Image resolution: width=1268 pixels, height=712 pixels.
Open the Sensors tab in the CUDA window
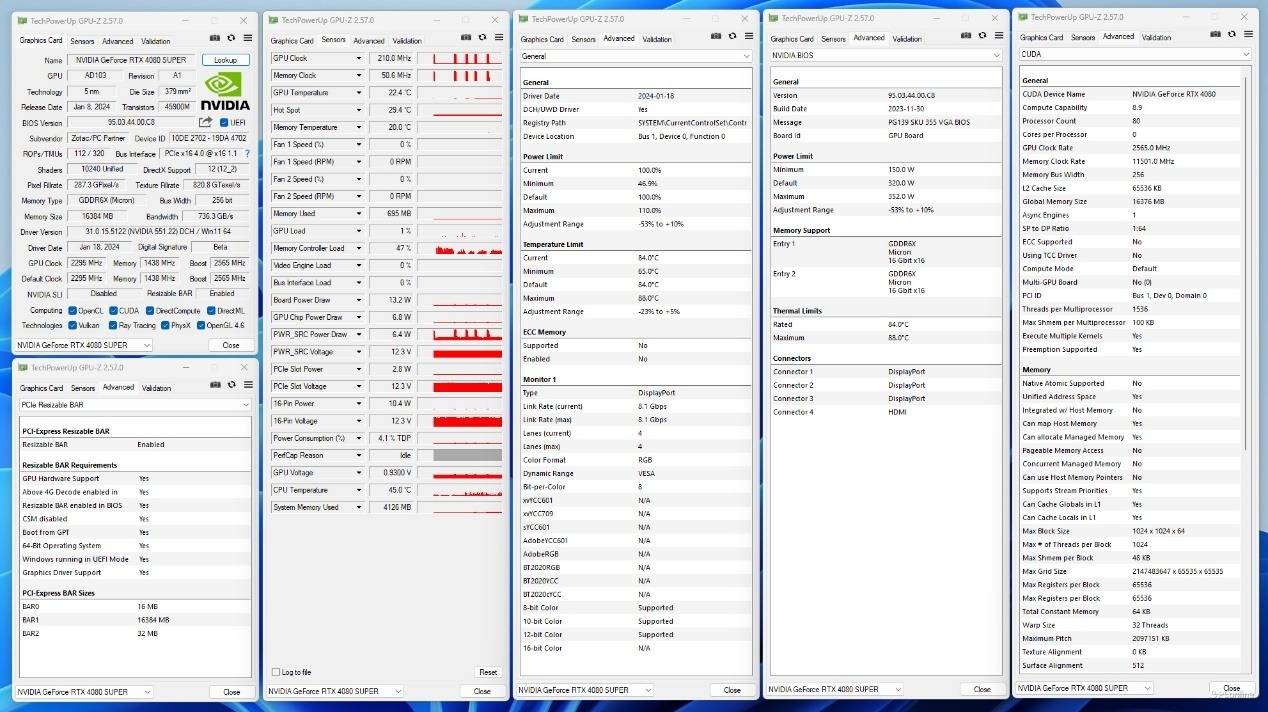pyautogui.click(x=1083, y=37)
